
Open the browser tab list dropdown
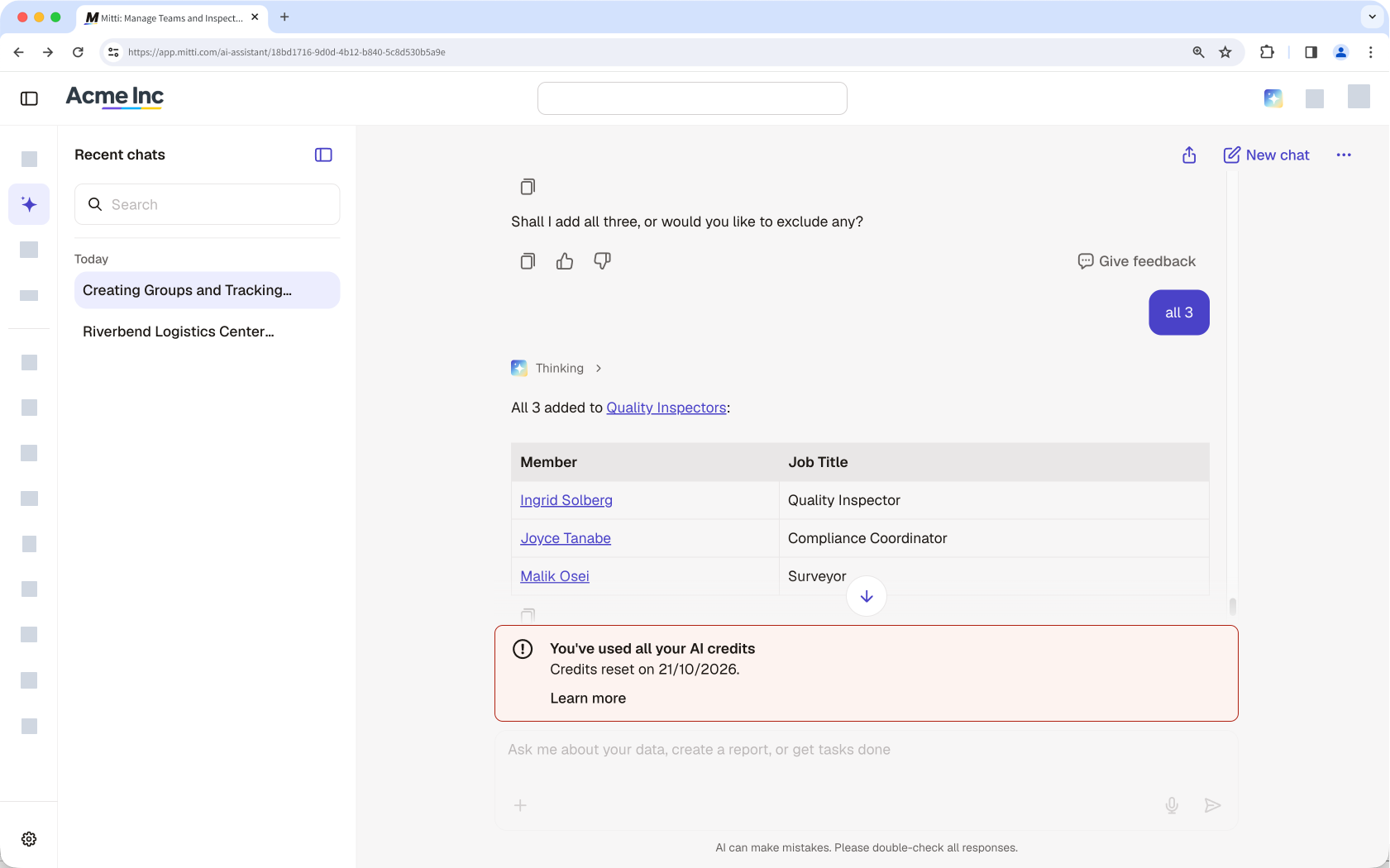coord(1372,17)
